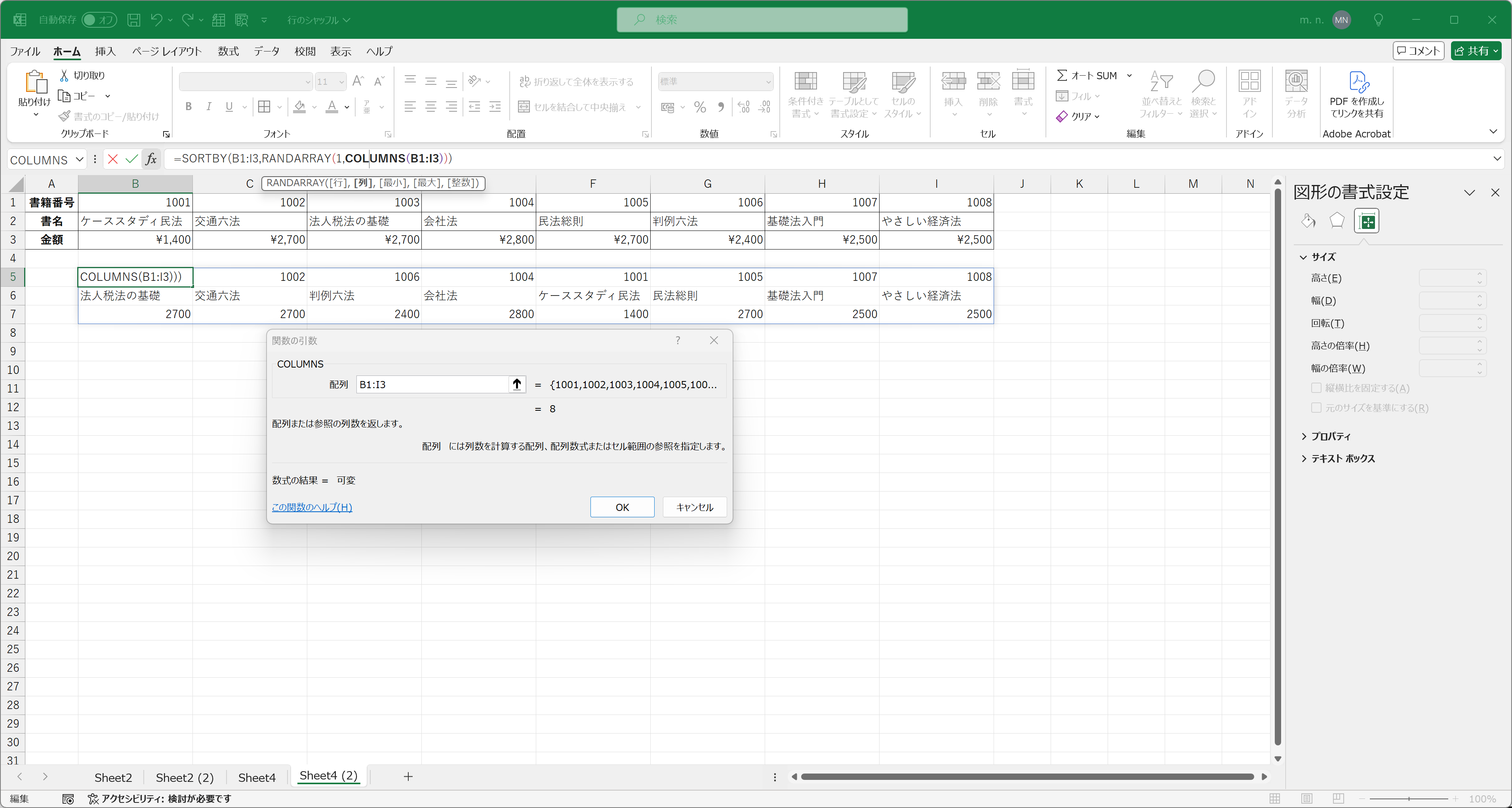Click キャンセル in the function arguments dialog
This screenshot has height=808, width=1512.
pos(694,507)
